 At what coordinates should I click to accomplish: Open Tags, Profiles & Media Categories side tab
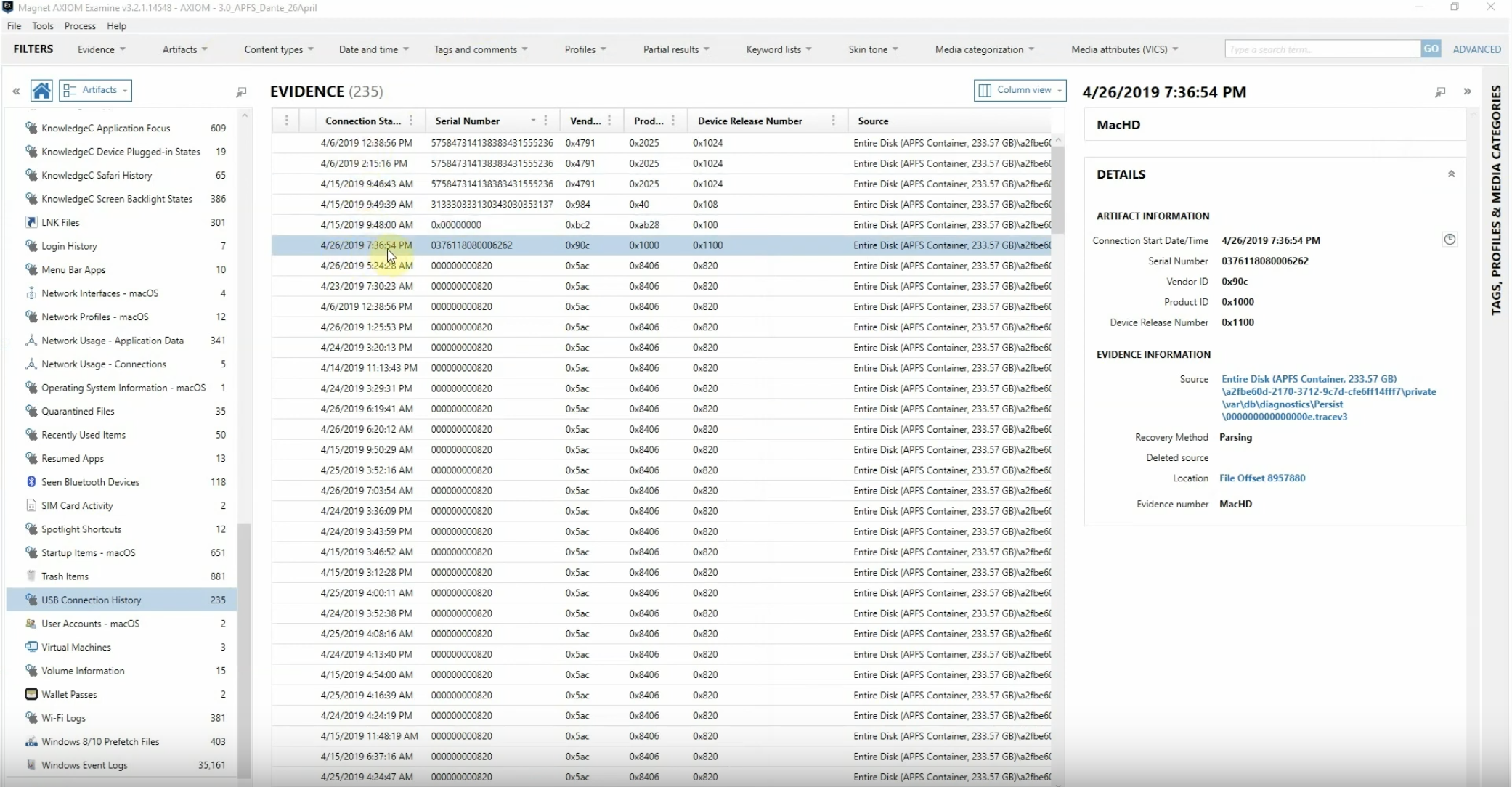point(1496,200)
